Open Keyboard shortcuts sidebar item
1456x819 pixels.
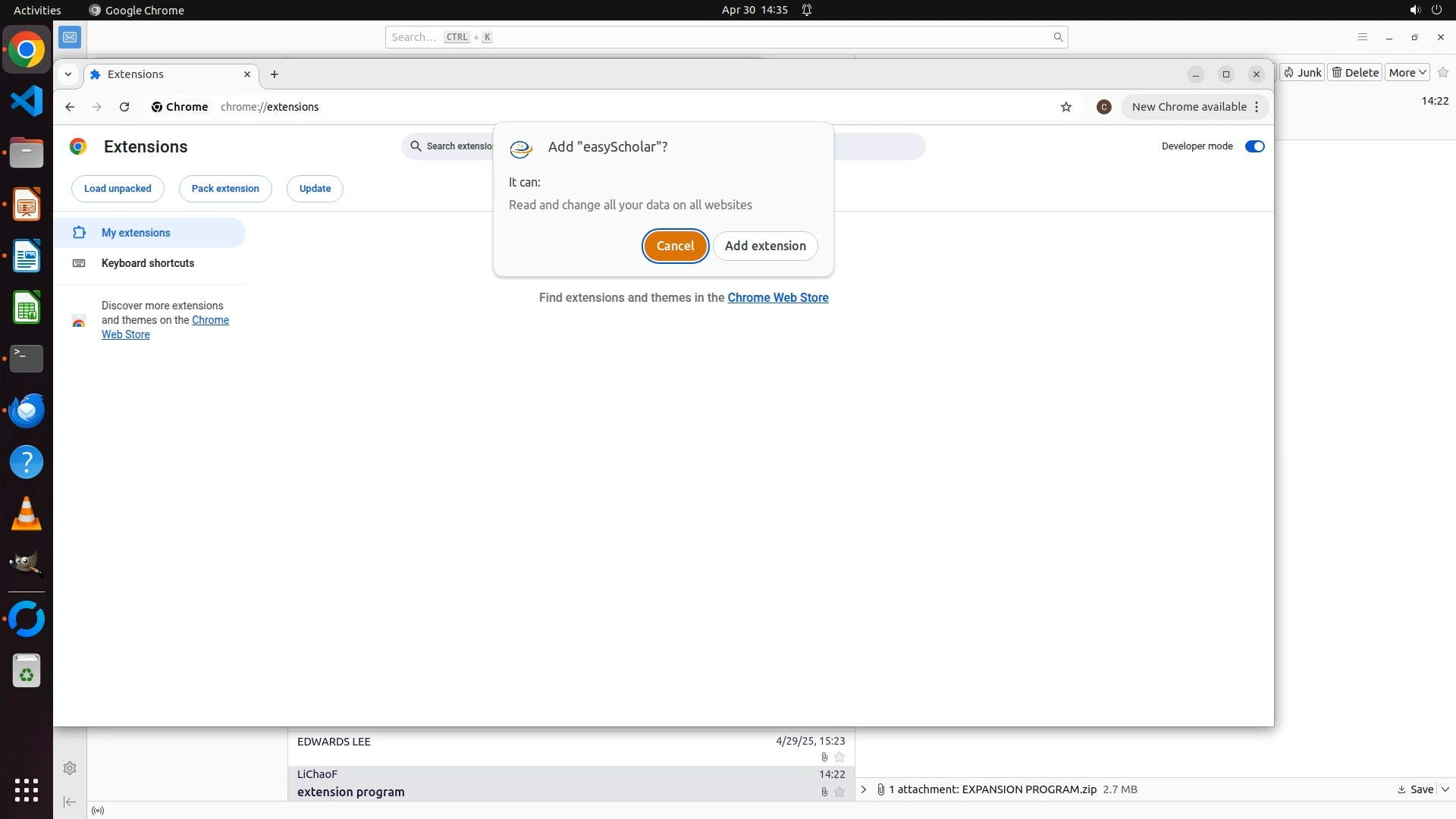tap(148, 263)
